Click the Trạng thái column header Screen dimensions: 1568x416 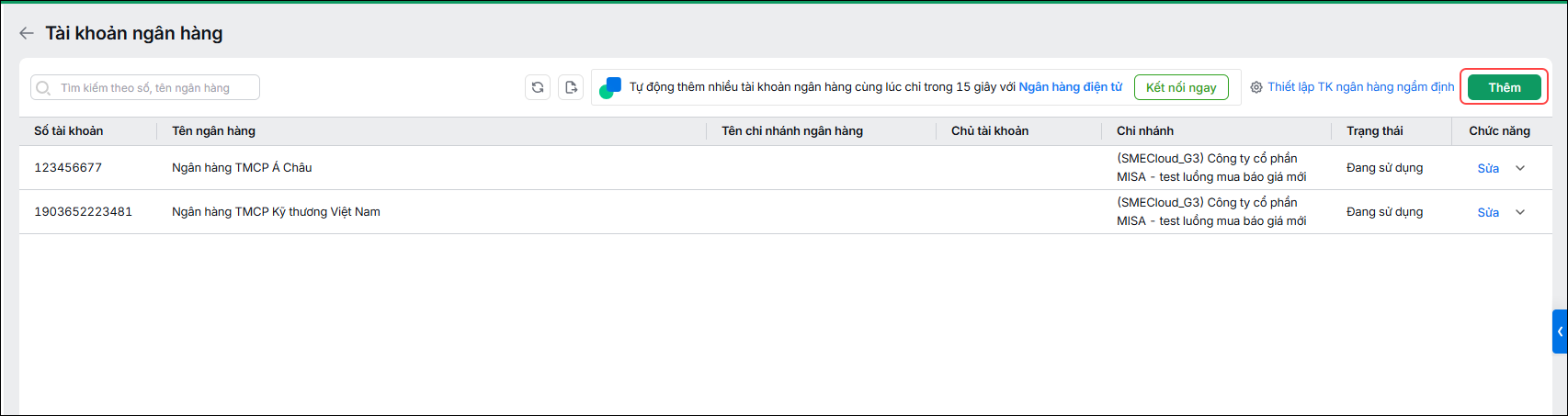[x=1375, y=131]
